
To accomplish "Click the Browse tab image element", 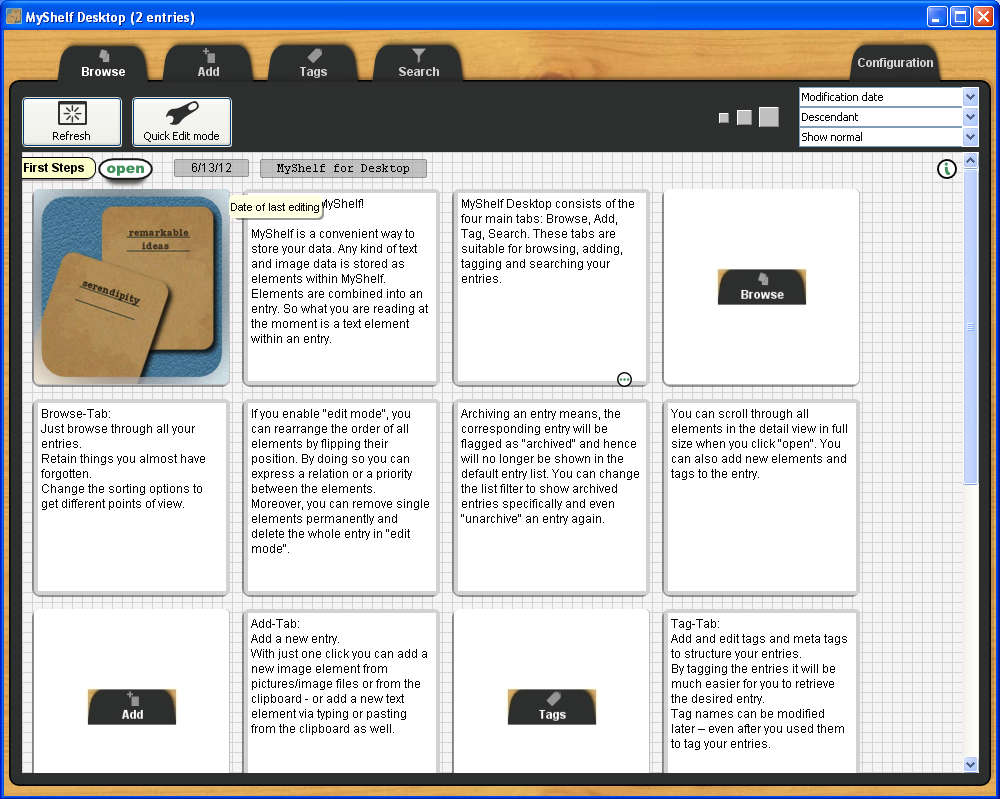I will click(761, 288).
